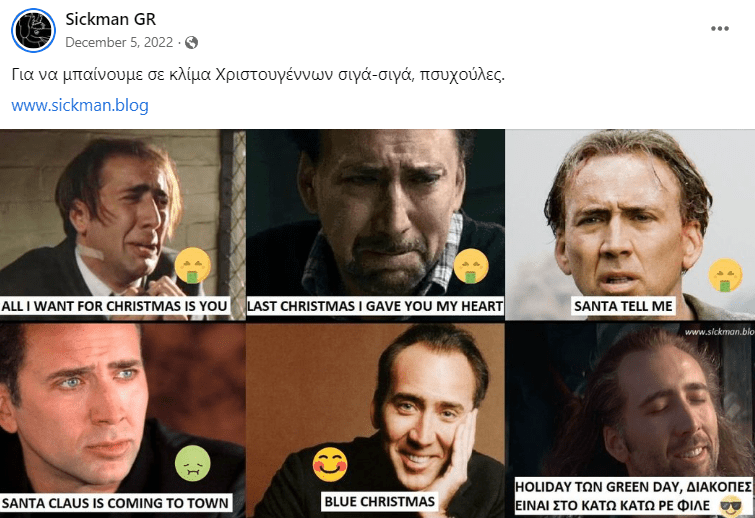The width and height of the screenshot is (755, 518).
Task: Click the green nauseated emoji on the bottom-left panel
Action: point(193,462)
